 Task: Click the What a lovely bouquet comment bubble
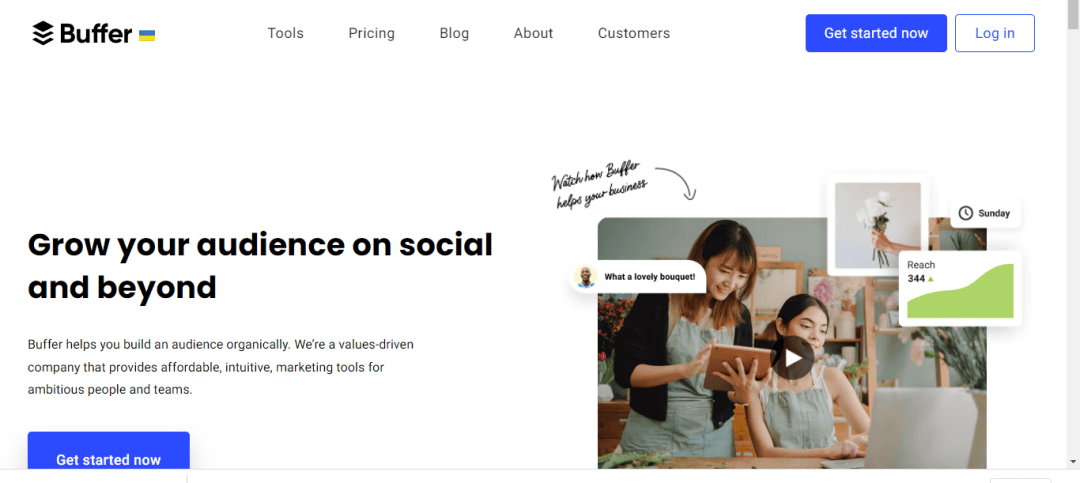(638, 277)
